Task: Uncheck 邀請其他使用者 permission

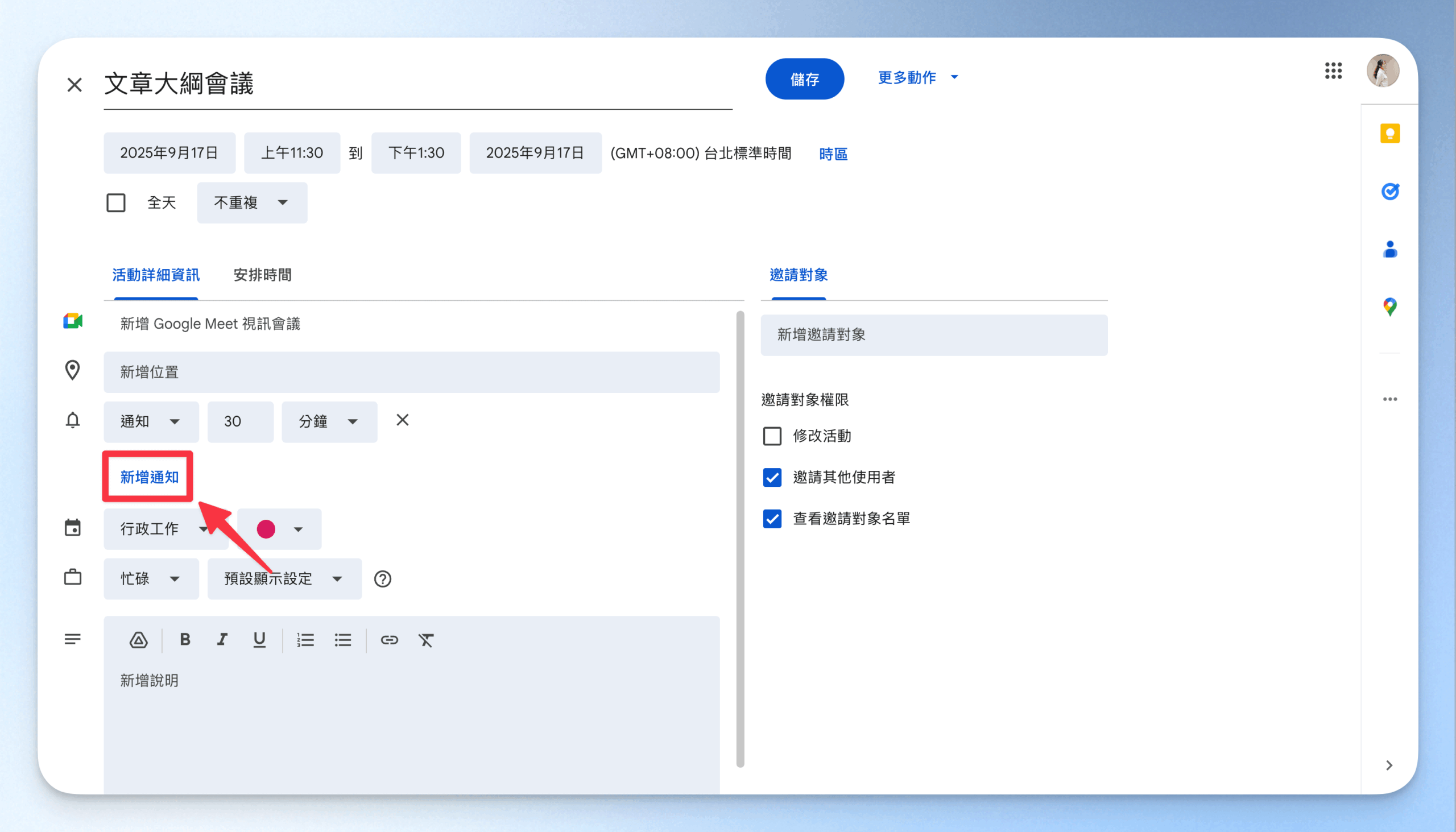Action: tap(772, 477)
